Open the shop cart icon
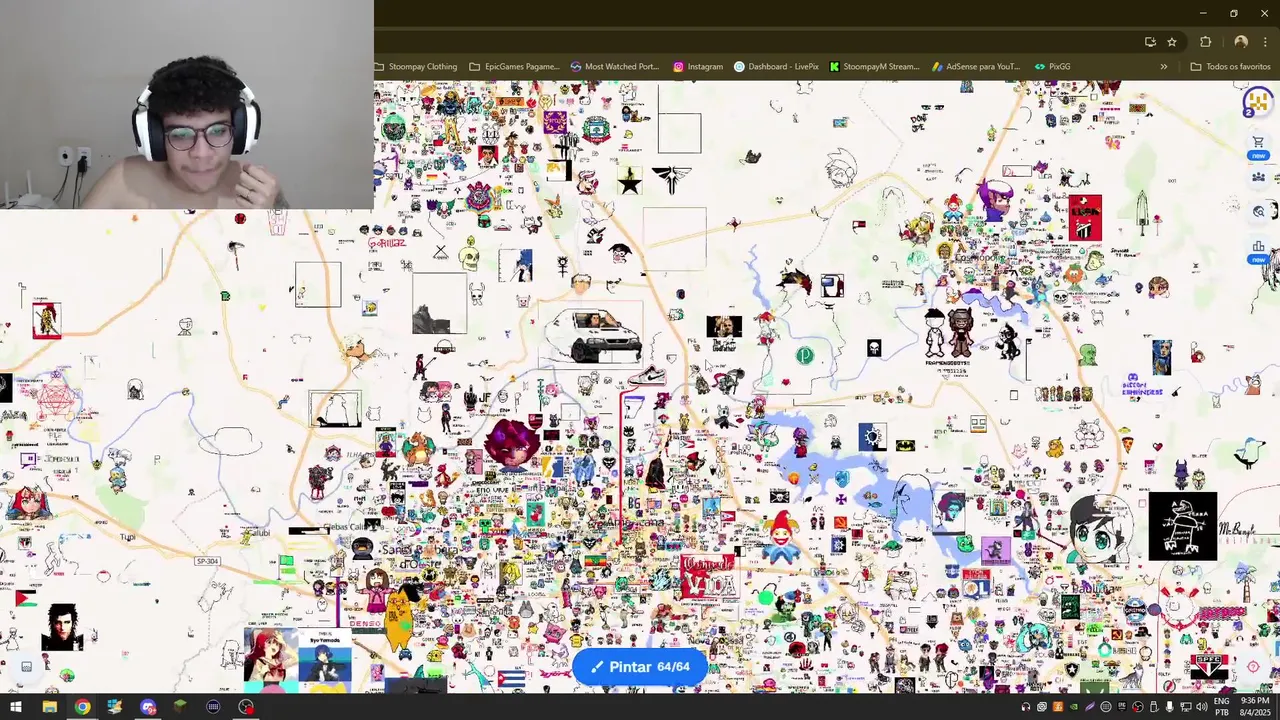 tap(1258, 142)
